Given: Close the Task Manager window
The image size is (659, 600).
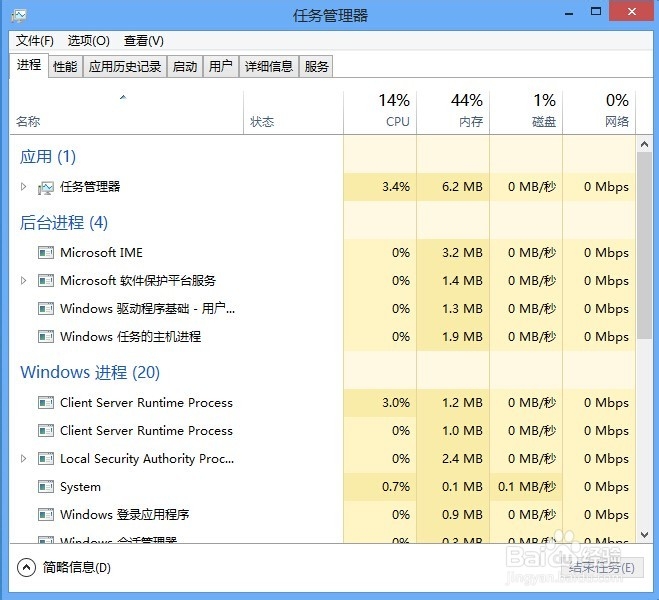Looking at the screenshot, I should pos(632,11).
